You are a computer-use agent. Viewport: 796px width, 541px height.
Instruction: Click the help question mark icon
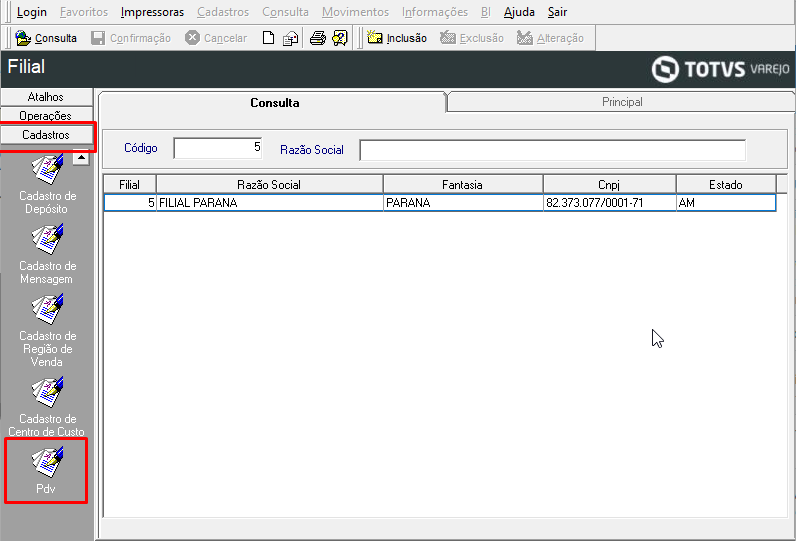tap(340, 38)
